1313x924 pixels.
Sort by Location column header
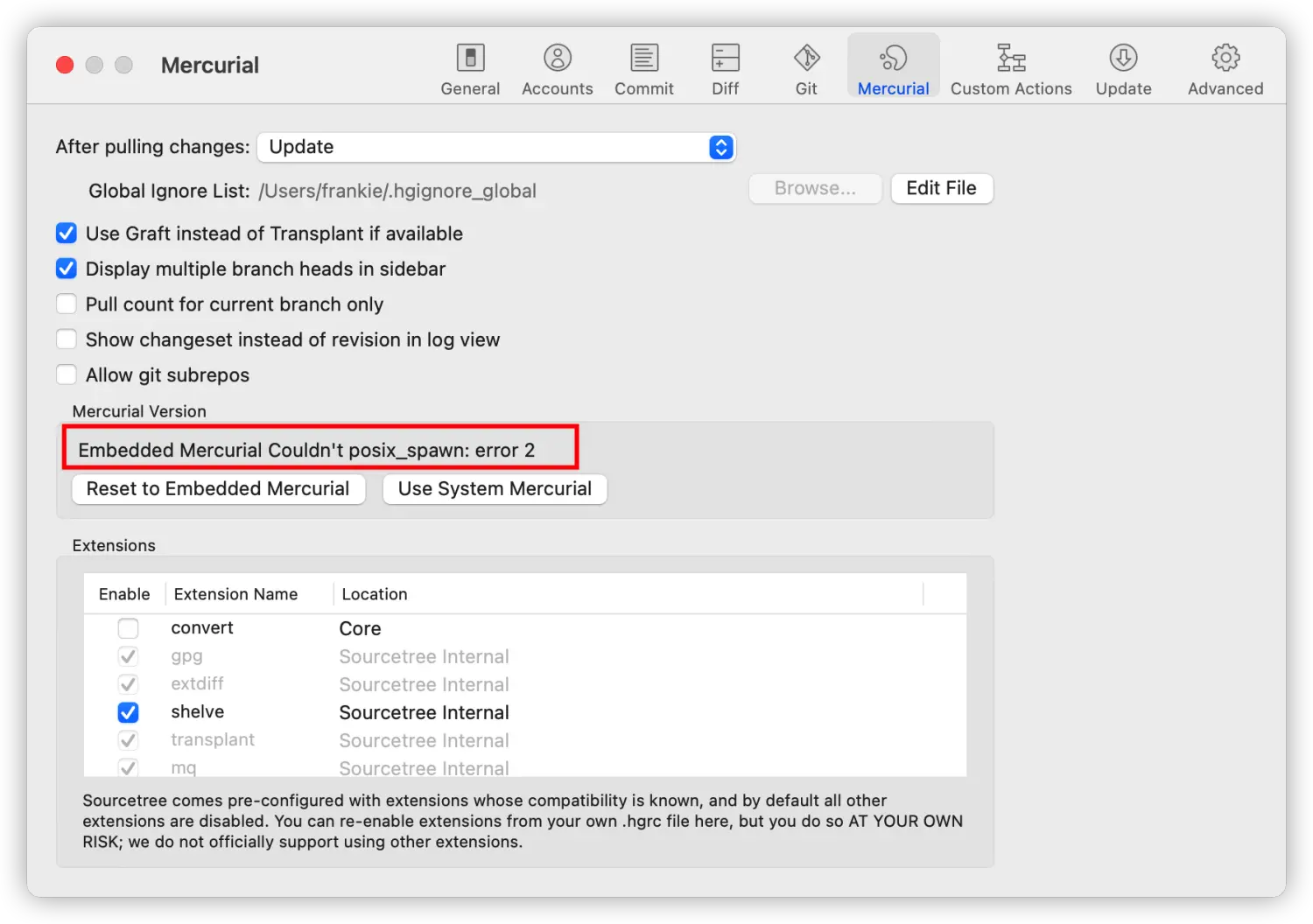click(375, 594)
